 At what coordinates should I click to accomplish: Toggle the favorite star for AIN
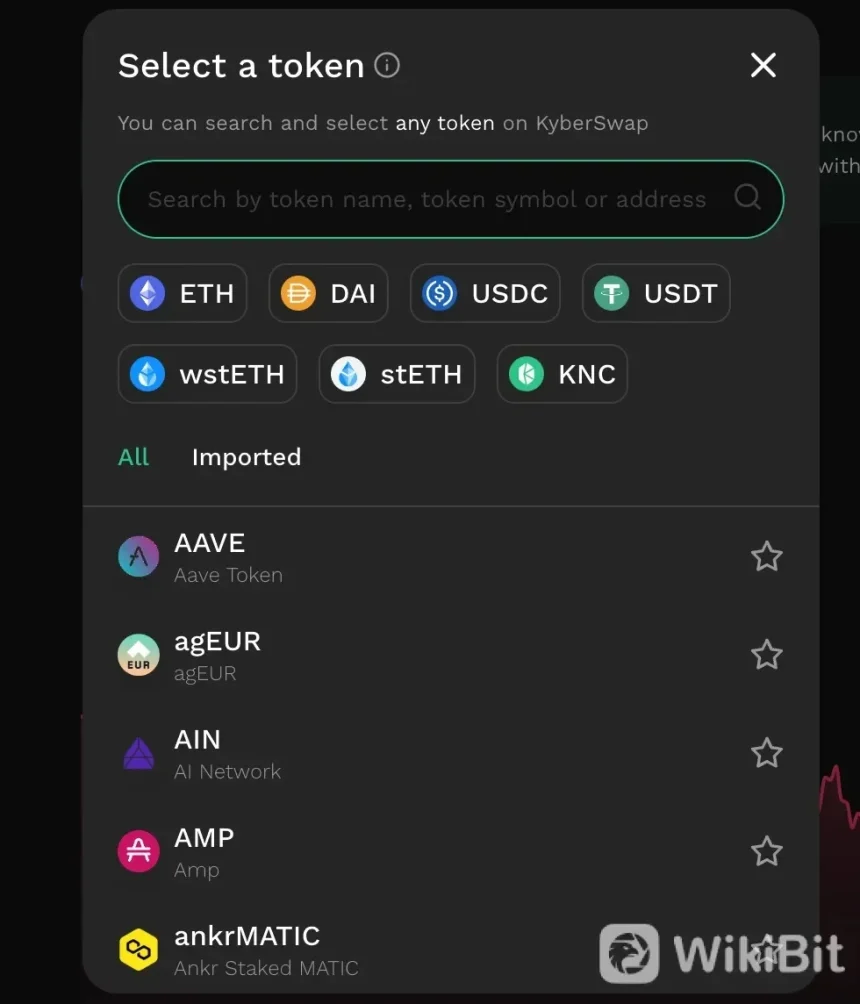(x=766, y=753)
